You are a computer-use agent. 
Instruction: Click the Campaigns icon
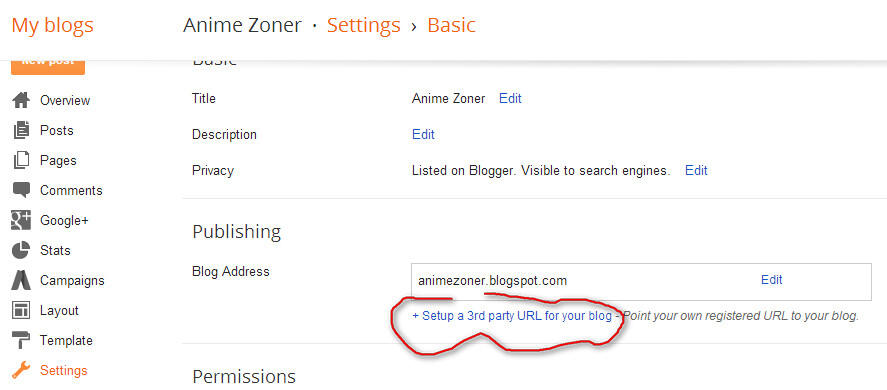[x=21, y=280]
